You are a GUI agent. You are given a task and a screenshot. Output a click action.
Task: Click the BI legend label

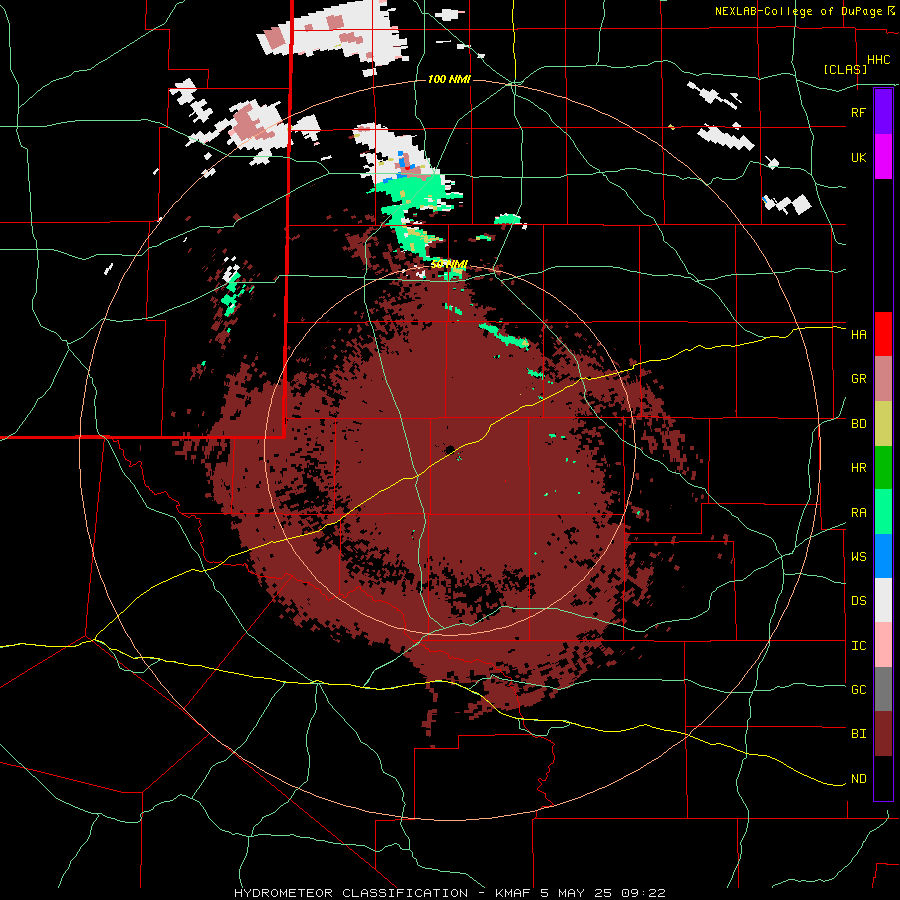coord(858,734)
